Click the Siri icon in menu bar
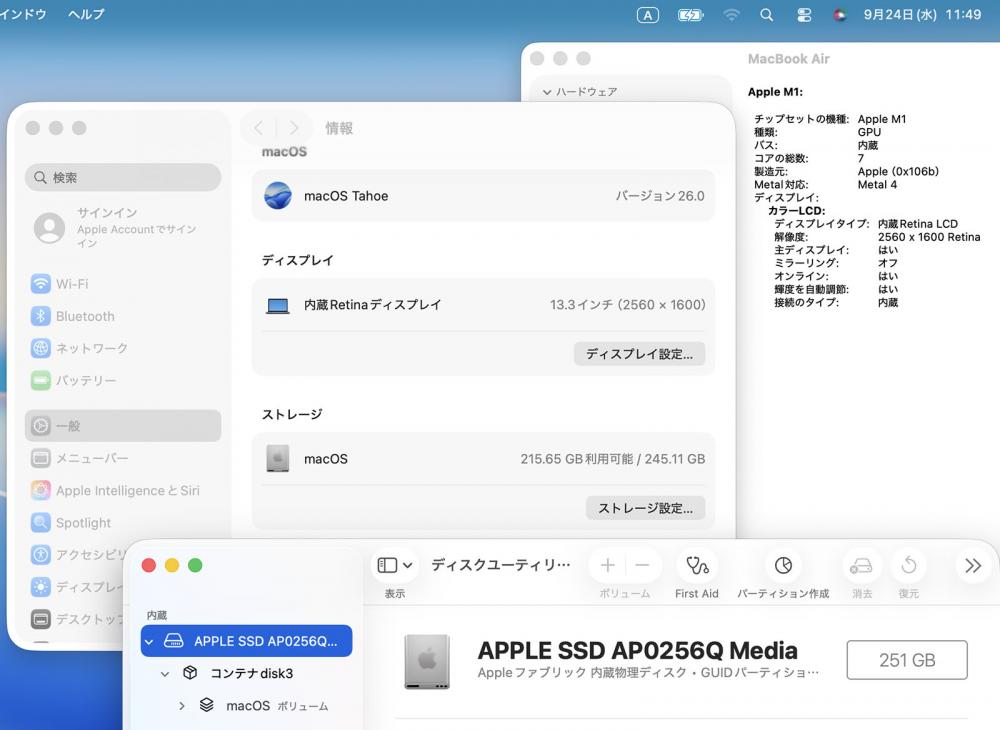1000x730 pixels. (840, 15)
